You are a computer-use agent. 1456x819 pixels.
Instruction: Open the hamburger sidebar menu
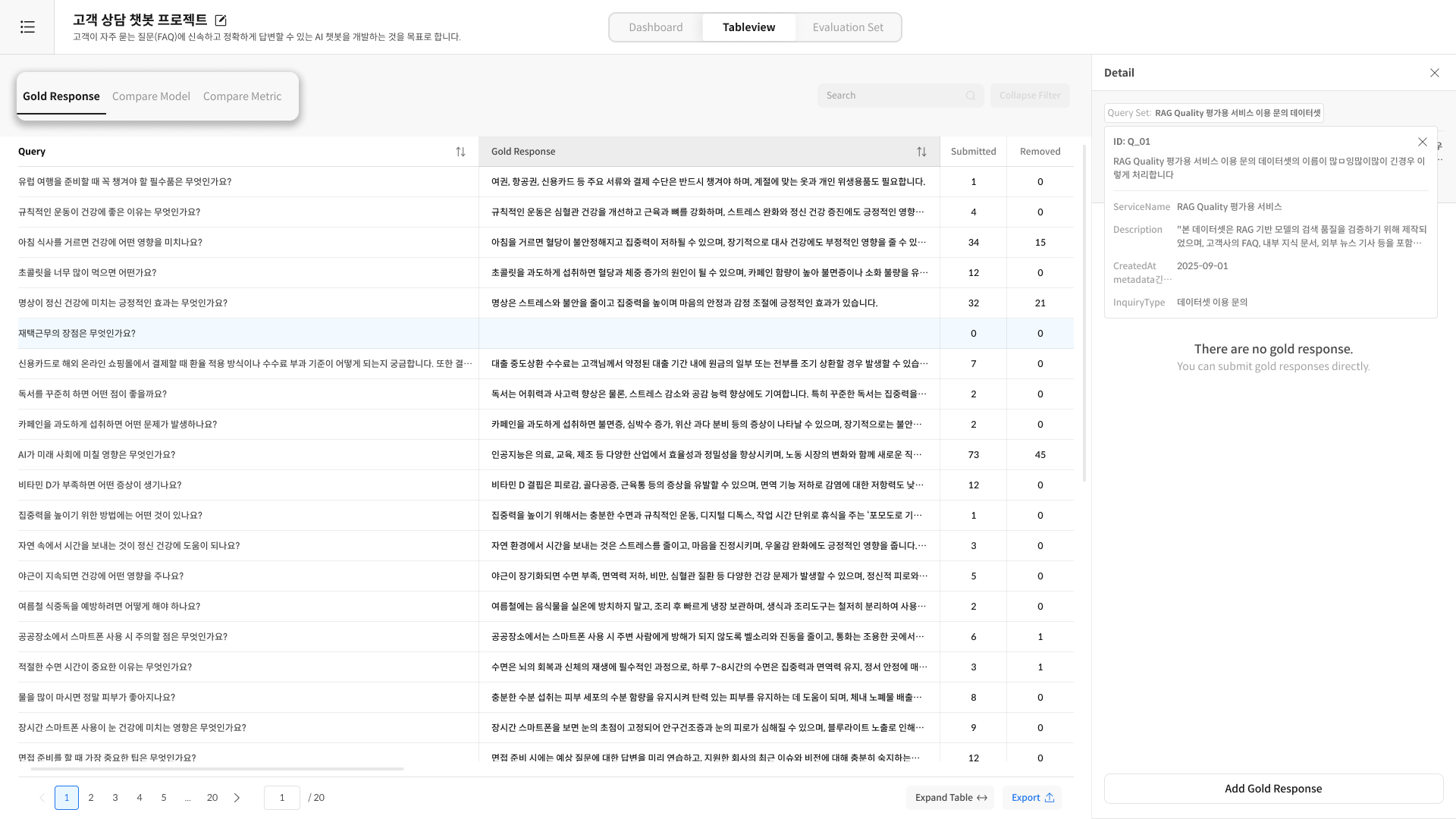[27, 27]
